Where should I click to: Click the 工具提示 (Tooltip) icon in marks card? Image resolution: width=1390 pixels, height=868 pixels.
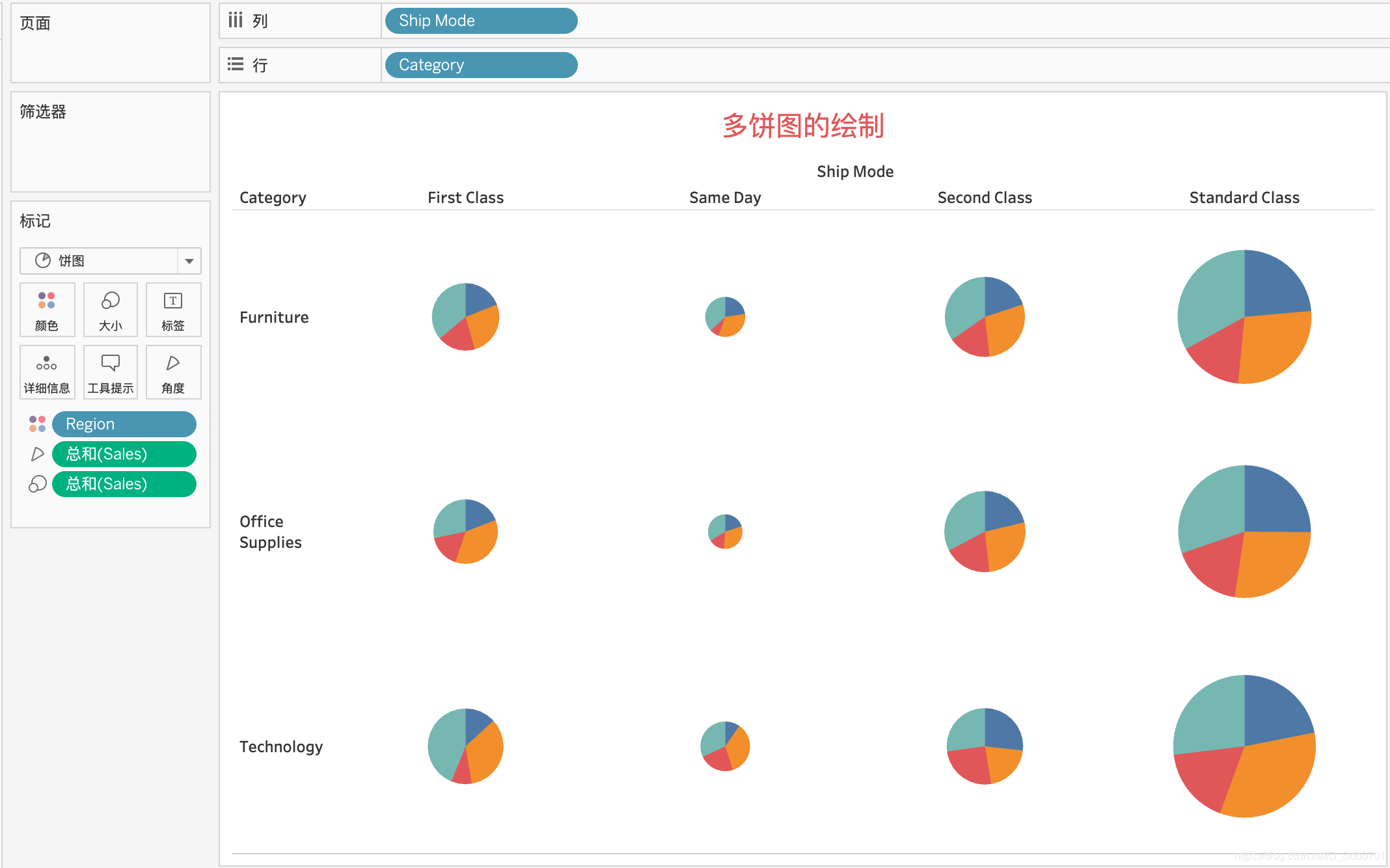coord(109,371)
